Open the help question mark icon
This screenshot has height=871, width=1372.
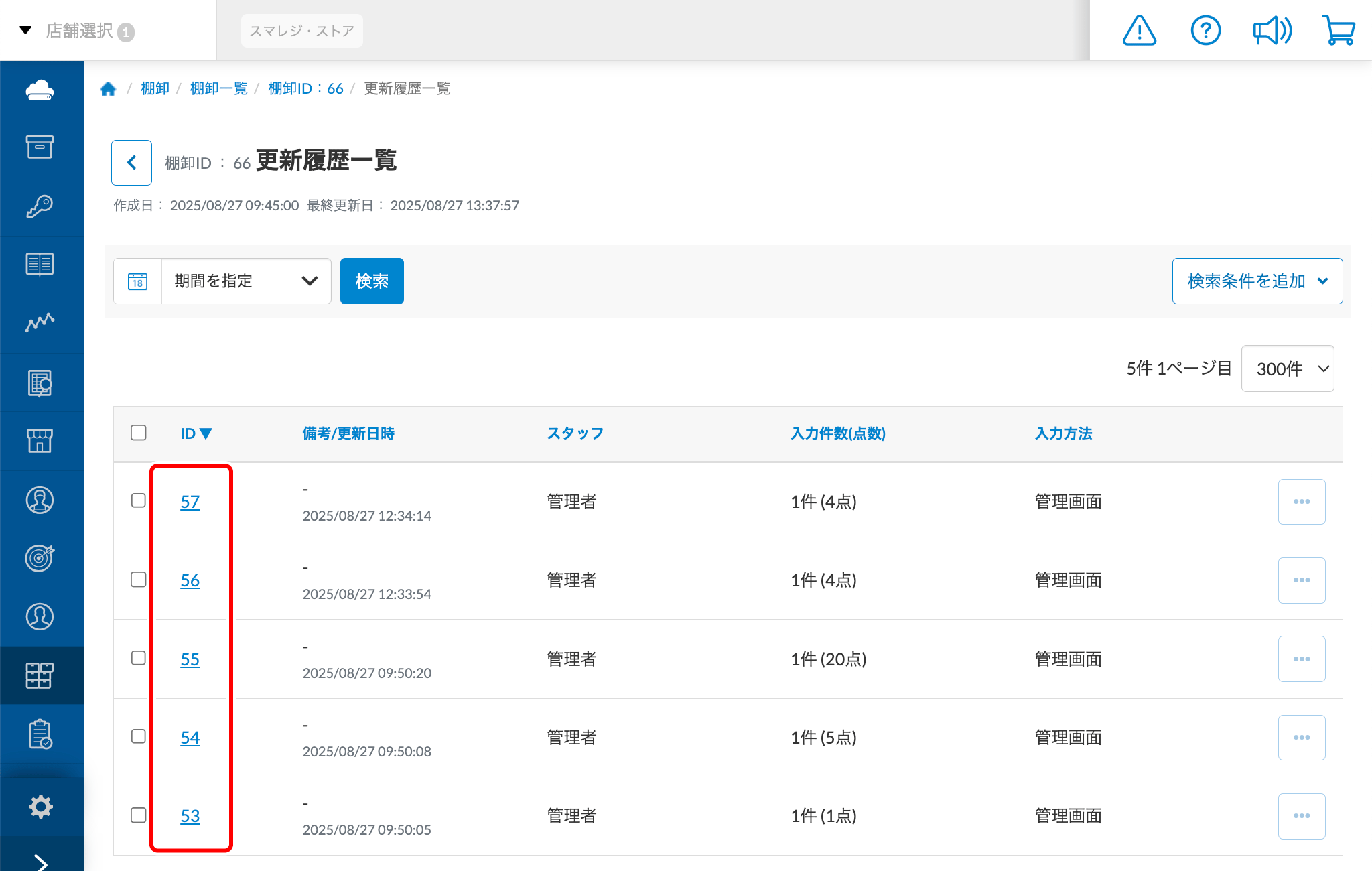click(x=1205, y=31)
